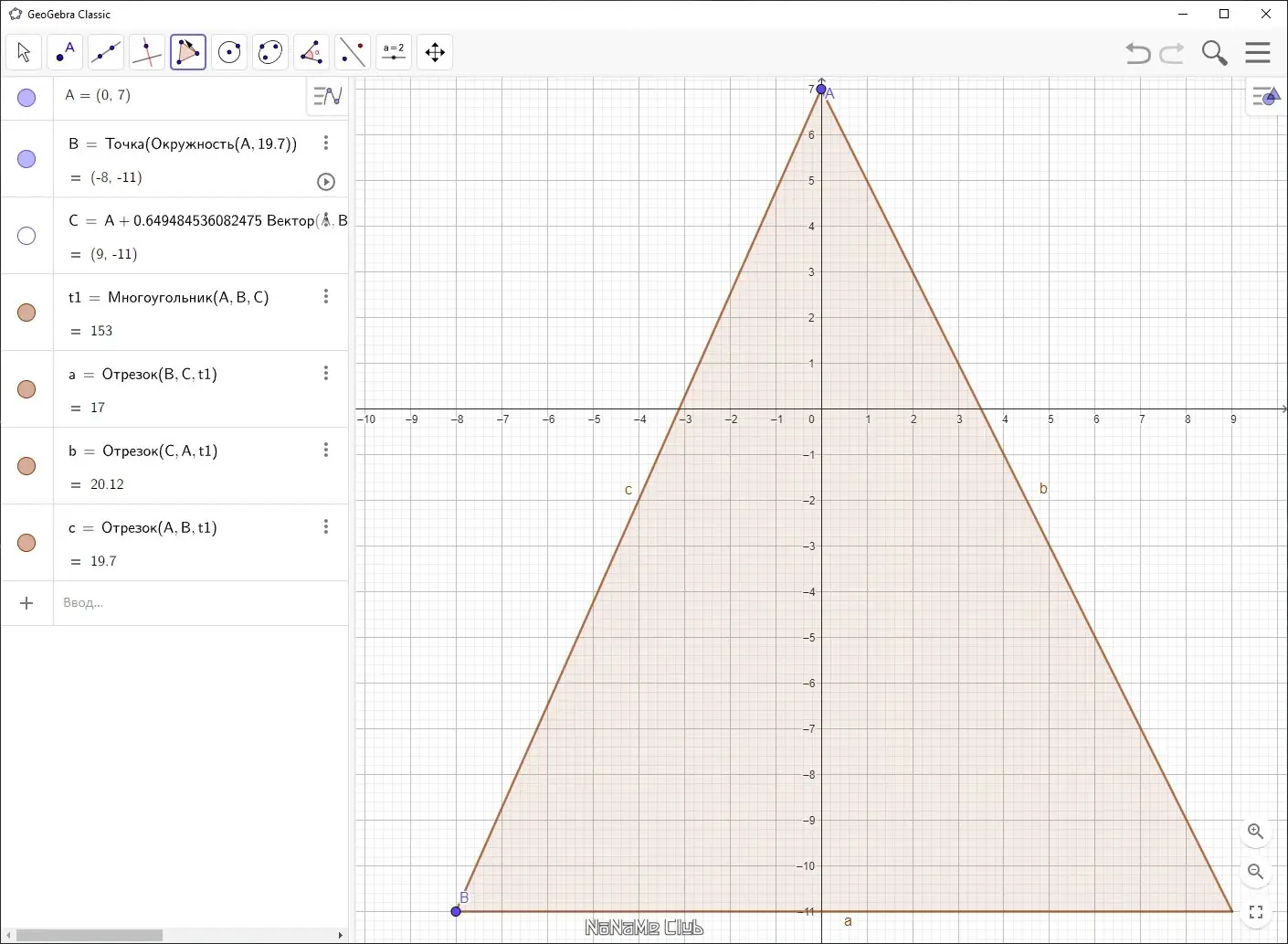1288x944 pixels.
Task: Open the algebra view style bar
Action: (327, 95)
